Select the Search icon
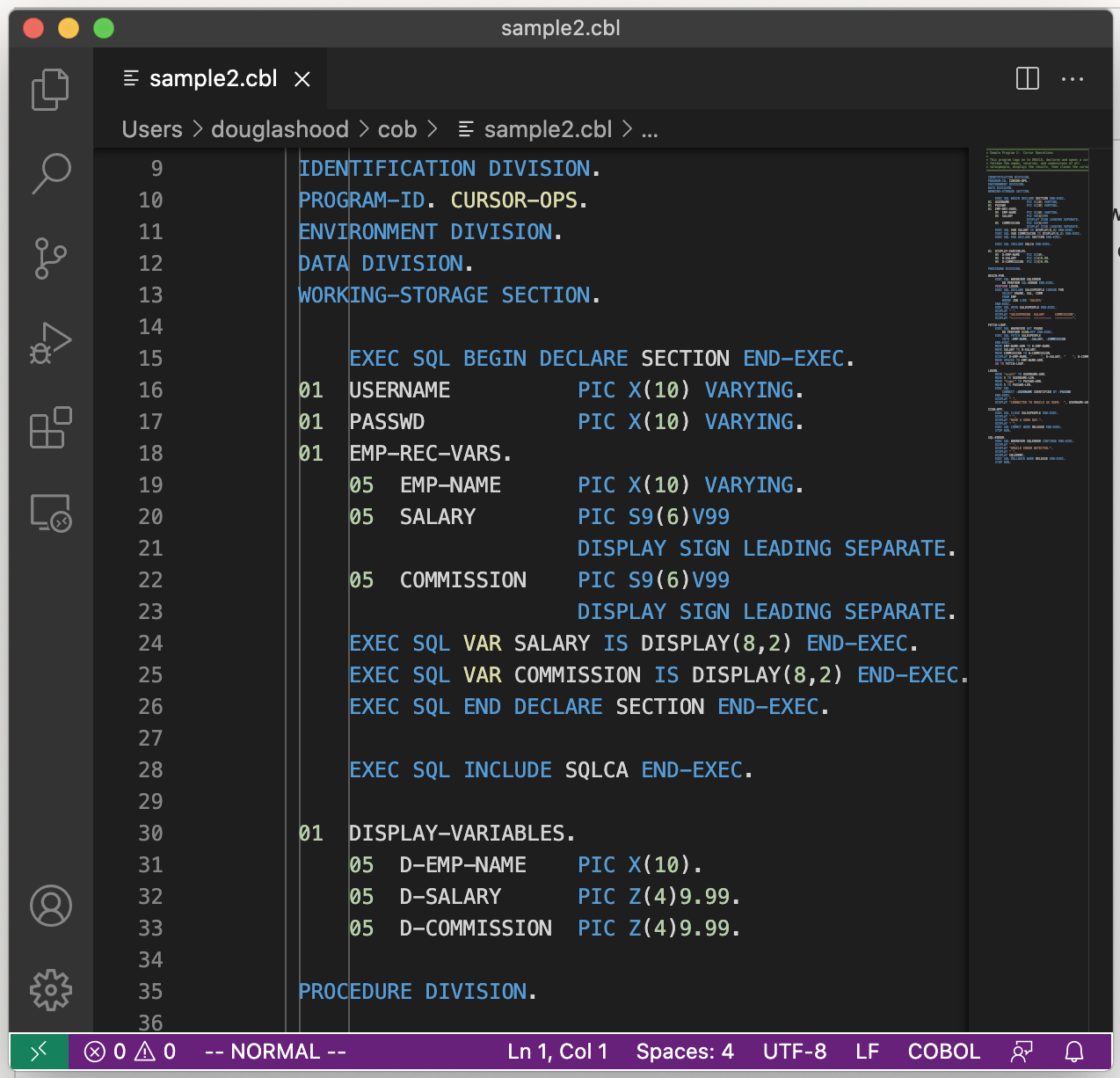This screenshot has width=1120, height=1078. point(50,173)
